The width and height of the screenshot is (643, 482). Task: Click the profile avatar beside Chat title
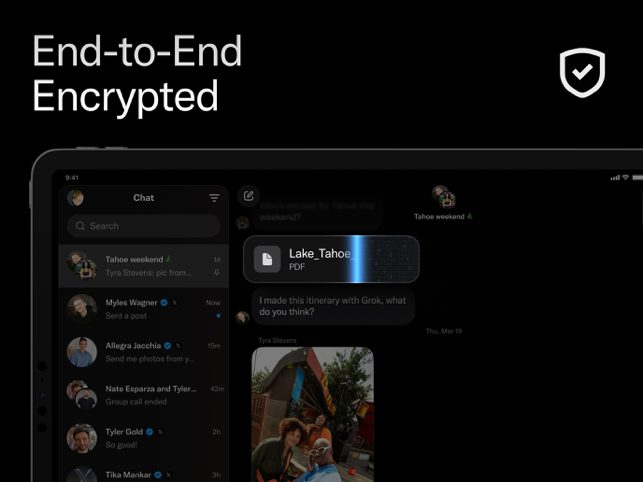[75, 198]
